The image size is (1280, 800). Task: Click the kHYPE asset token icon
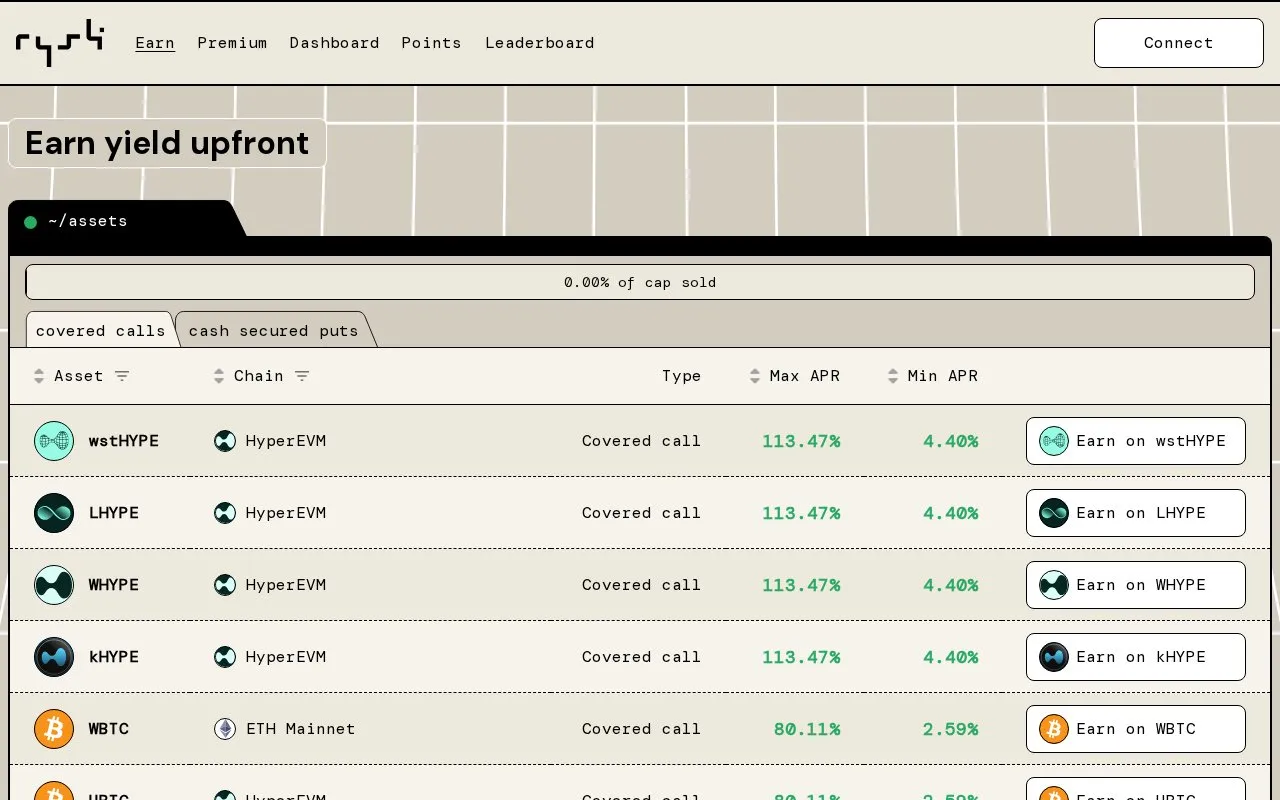click(54, 657)
